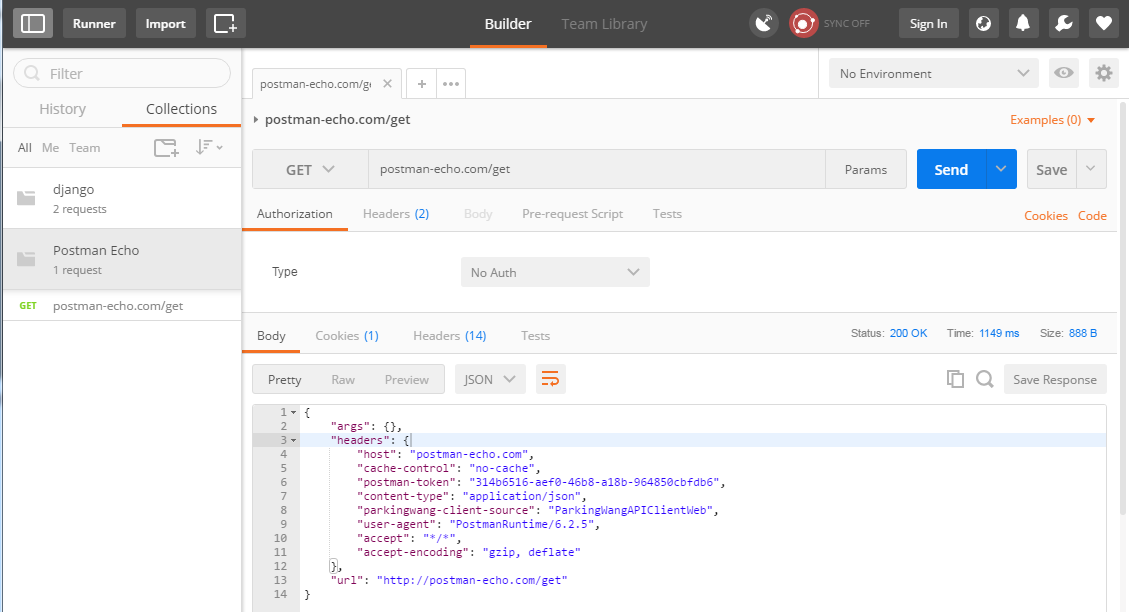The image size is (1129, 612).
Task: Send the GET request
Action: (x=951, y=169)
